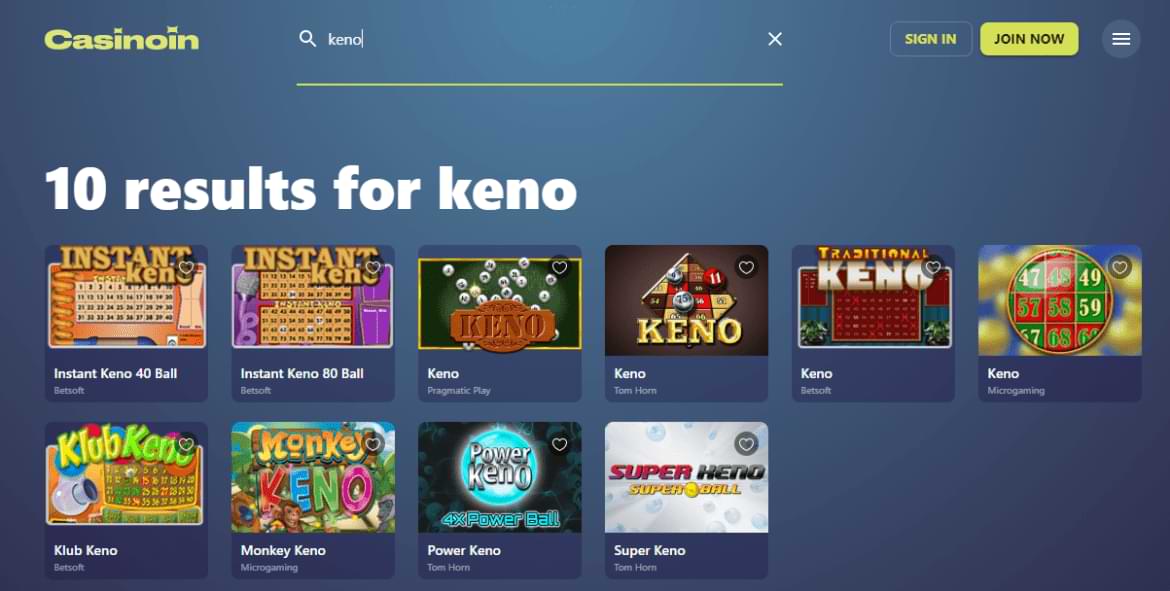Open the hamburger menu
The height and width of the screenshot is (591, 1170).
(1121, 39)
